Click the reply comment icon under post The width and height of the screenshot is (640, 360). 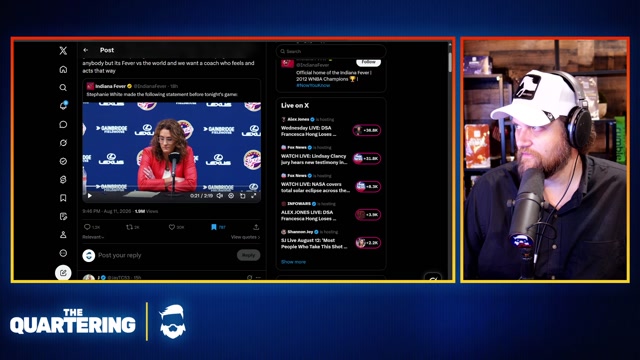click(87, 227)
